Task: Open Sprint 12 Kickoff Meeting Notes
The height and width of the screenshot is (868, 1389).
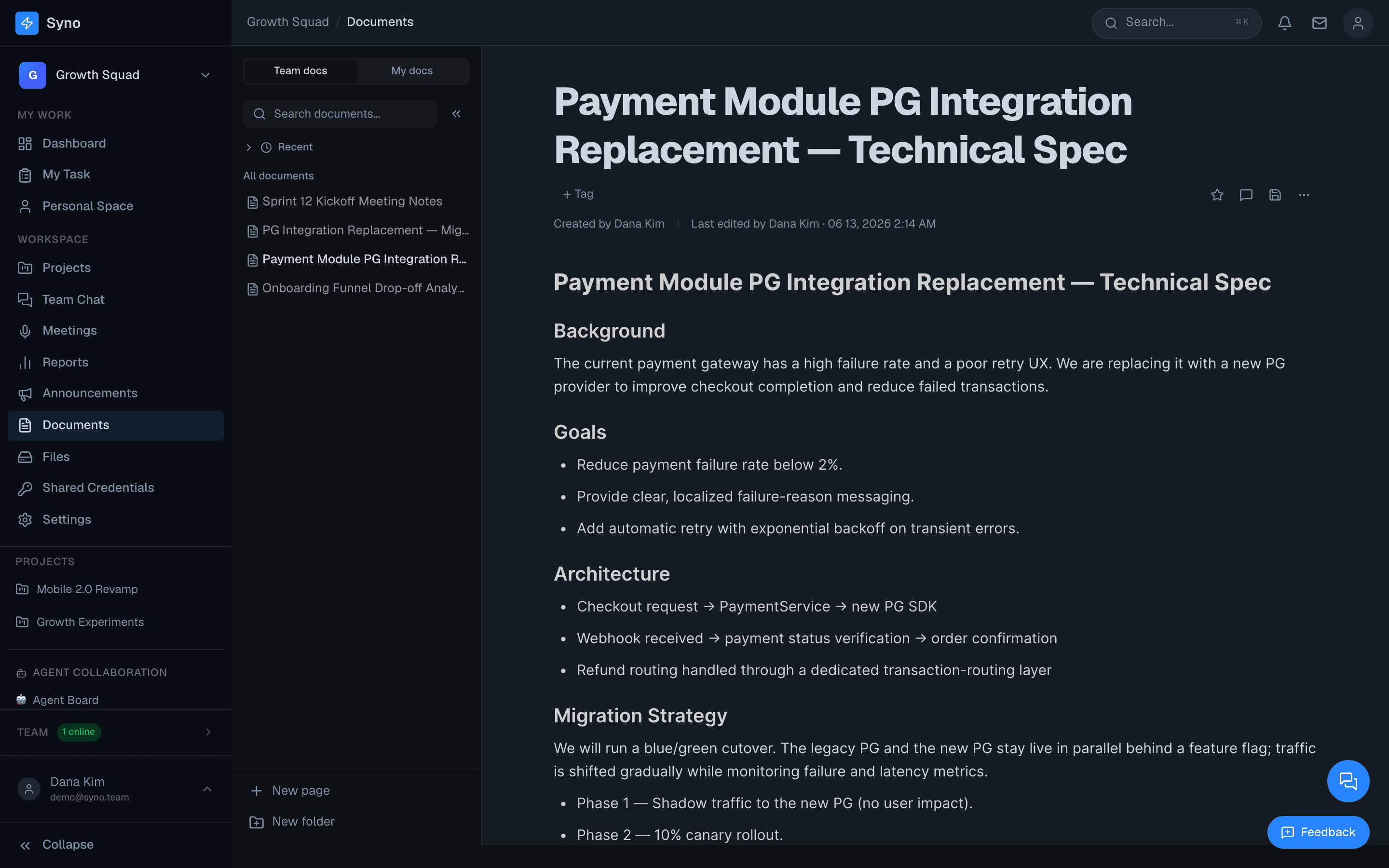Action: point(356,202)
